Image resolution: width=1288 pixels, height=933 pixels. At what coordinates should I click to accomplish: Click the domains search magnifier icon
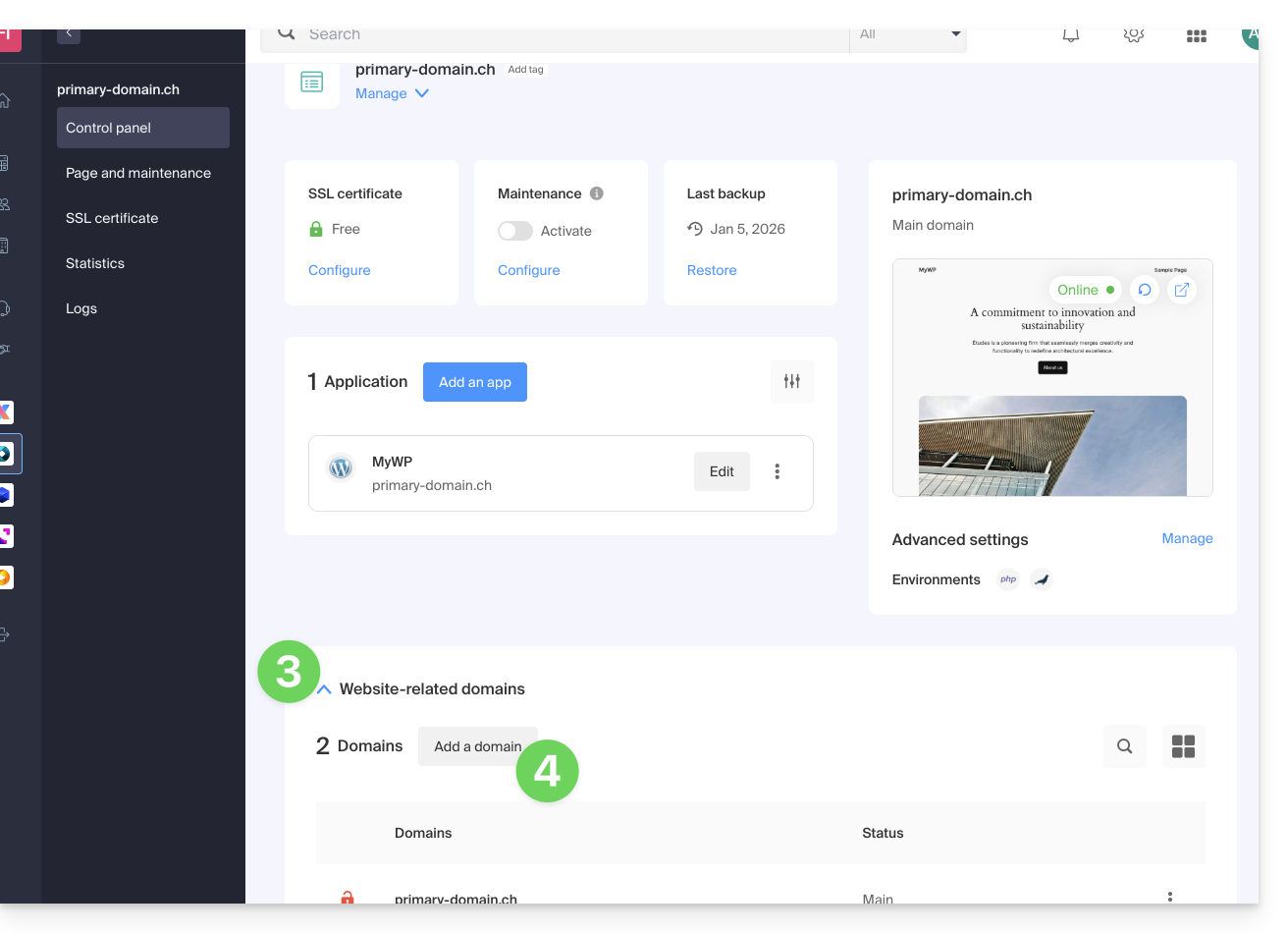[1125, 746]
